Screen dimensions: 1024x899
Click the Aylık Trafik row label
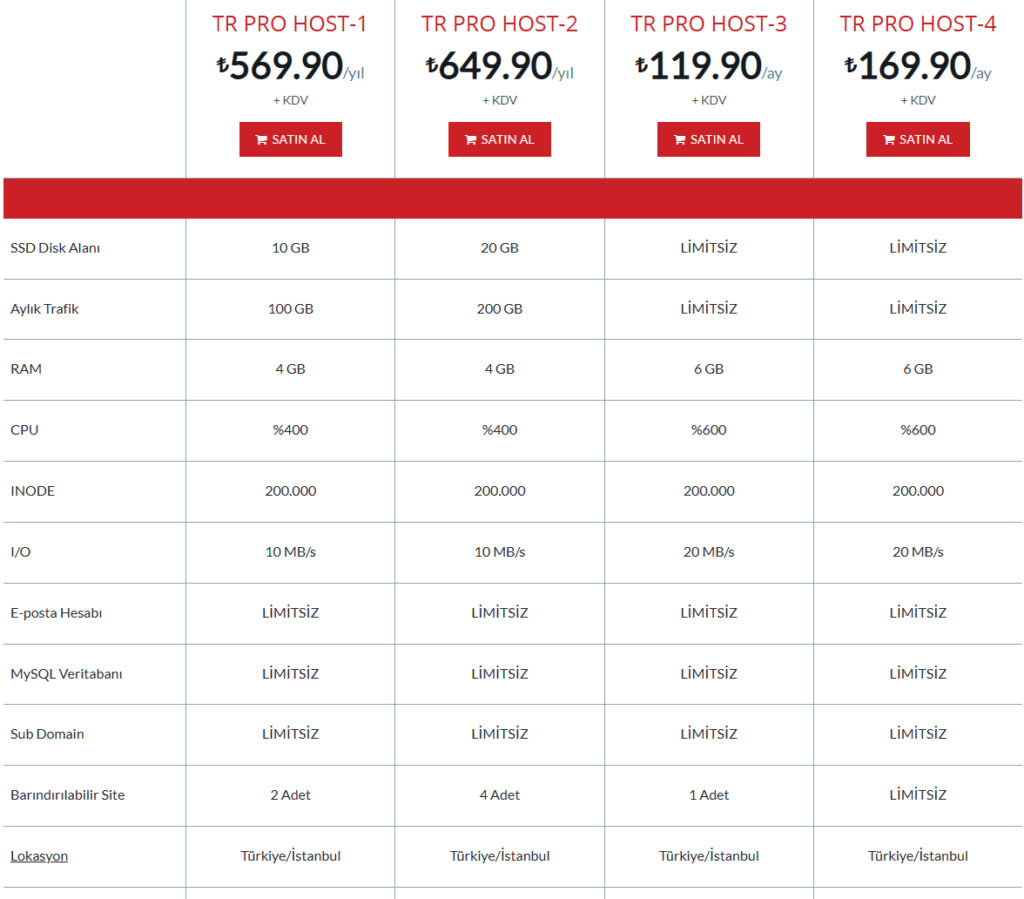(x=46, y=308)
